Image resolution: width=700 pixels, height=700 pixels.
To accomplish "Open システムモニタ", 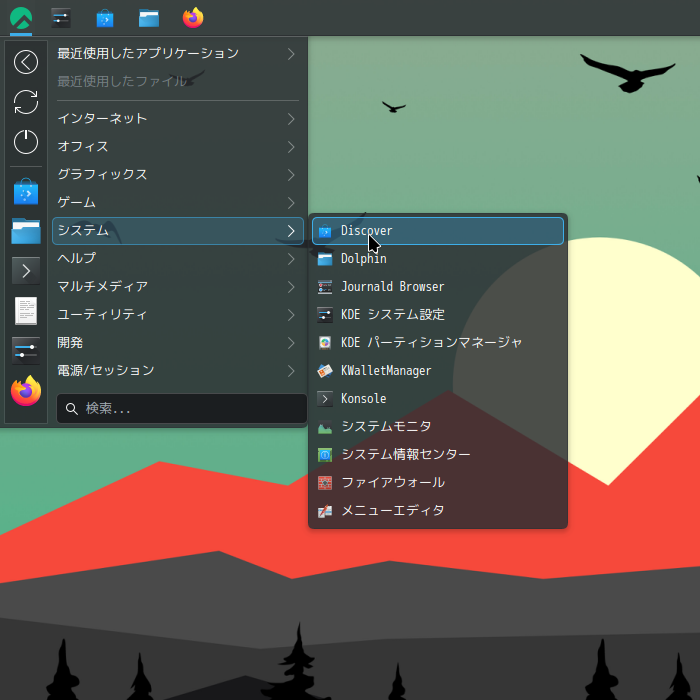I will pyautogui.click(x=438, y=427).
